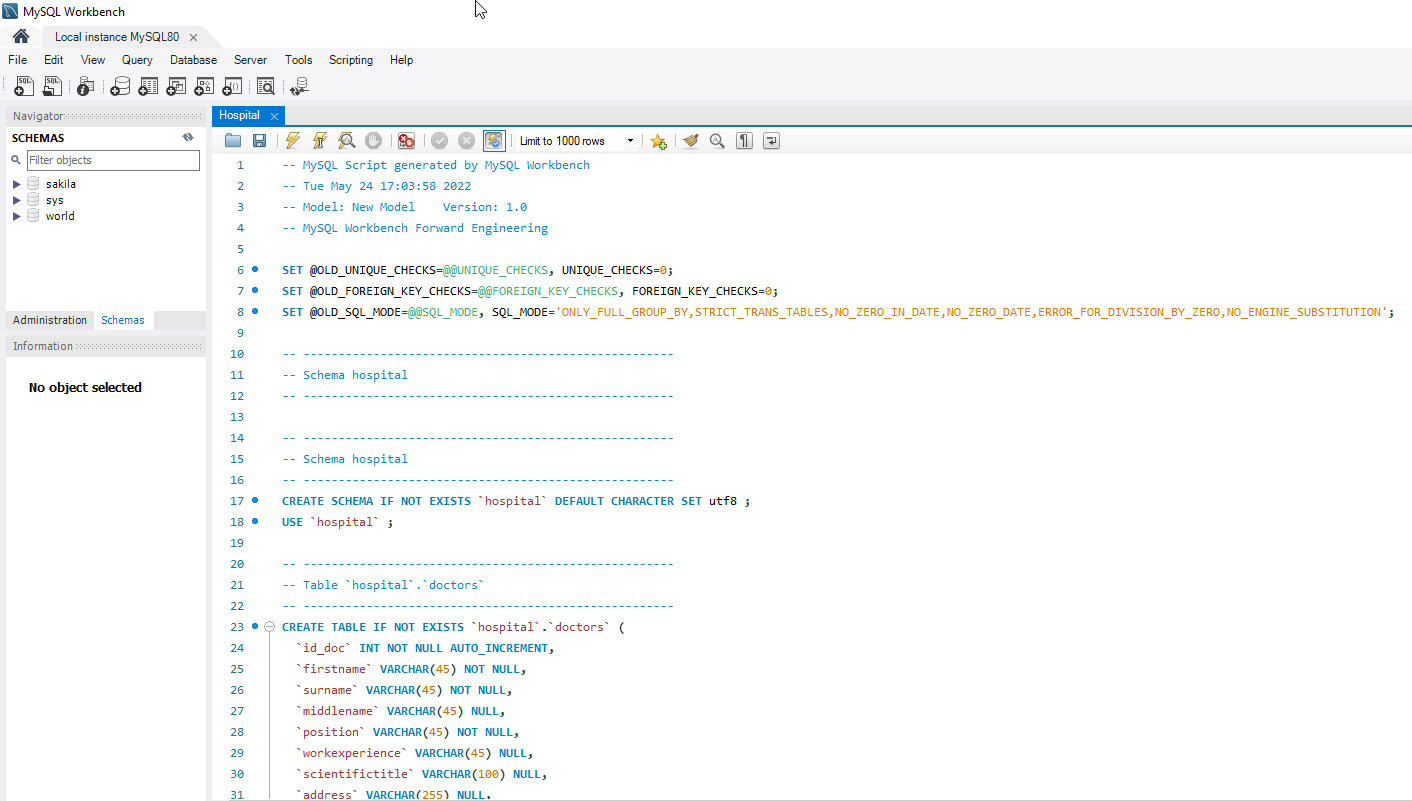Viewport: 1412px width, 801px height.
Task: Open the Query menu
Action: tap(138, 60)
